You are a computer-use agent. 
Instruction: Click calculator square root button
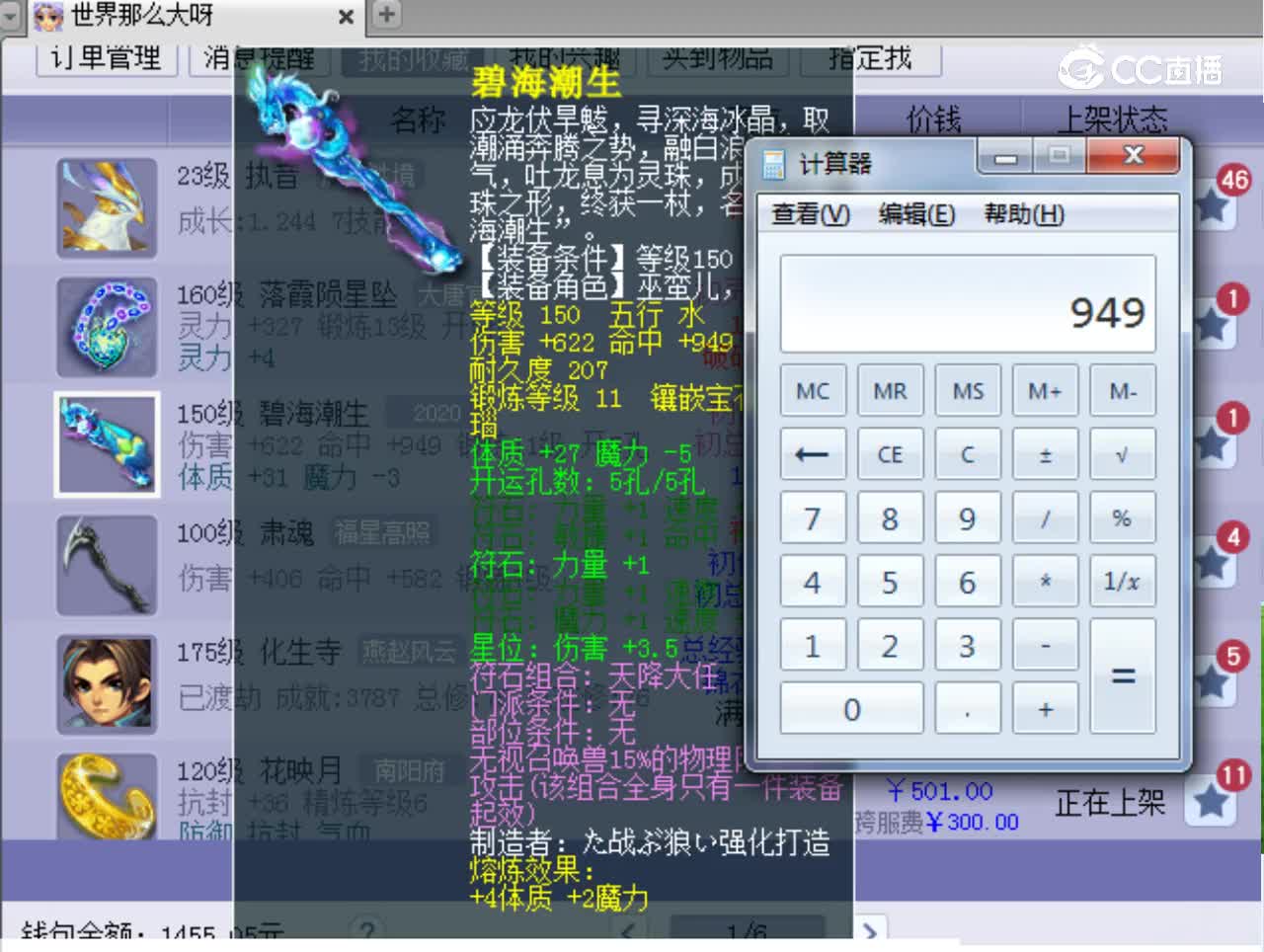[x=1123, y=454]
